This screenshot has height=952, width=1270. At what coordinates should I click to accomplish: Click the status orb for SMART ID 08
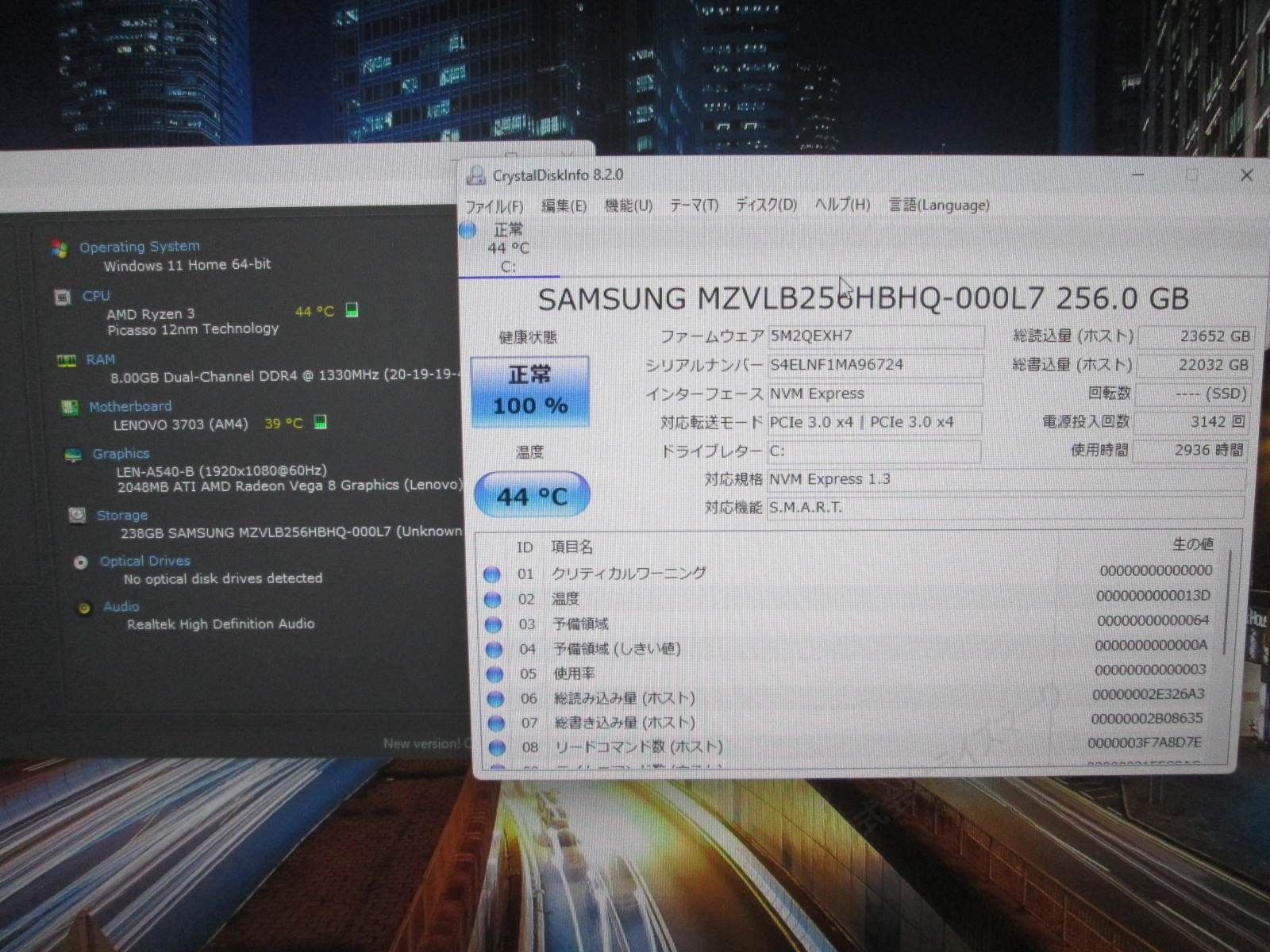[x=497, y=747]
